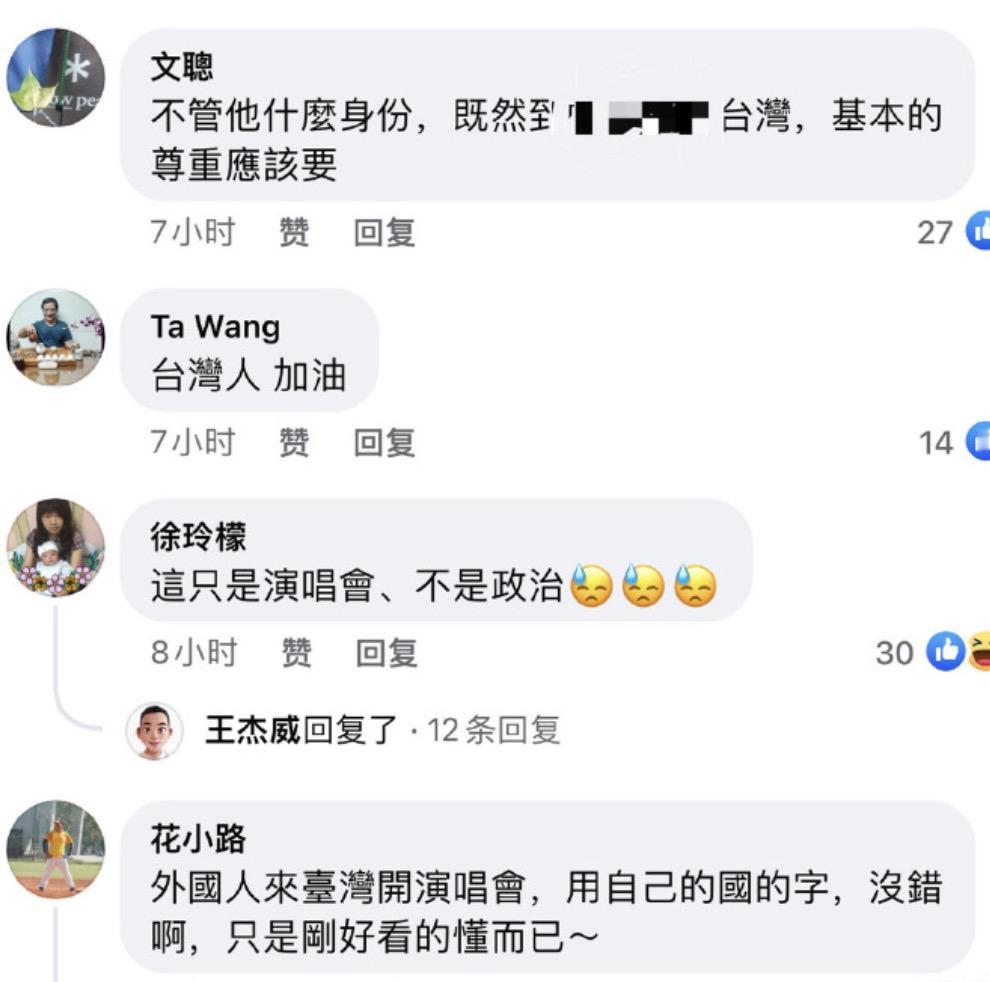
Task: Open the 徐玲檬 username link
Action: (198, 537)
